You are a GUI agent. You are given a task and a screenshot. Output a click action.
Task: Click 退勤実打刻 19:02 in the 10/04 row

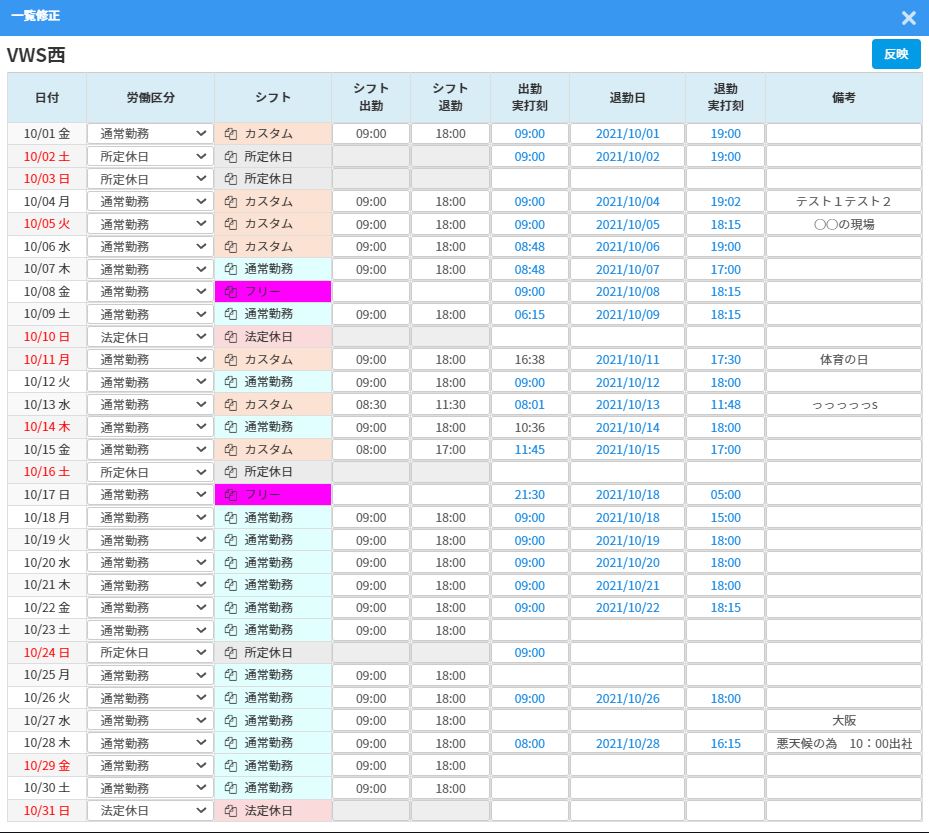click(726, 201)
